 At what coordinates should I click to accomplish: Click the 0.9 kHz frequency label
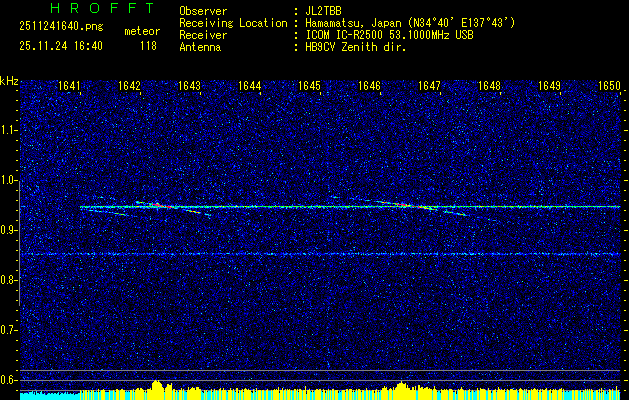pos(9,230)
